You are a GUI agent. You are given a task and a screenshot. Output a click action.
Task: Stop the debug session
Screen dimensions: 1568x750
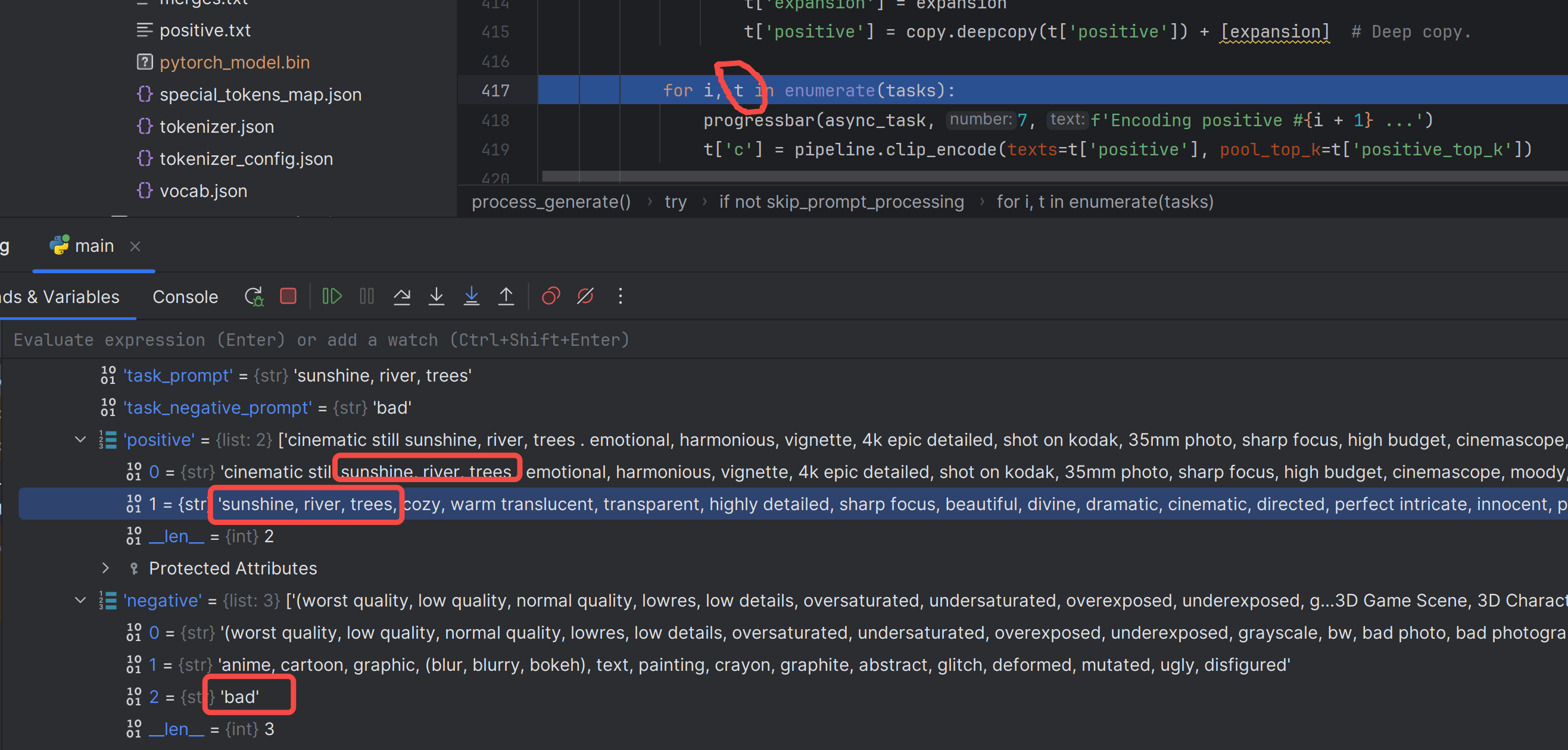[288, 297]
